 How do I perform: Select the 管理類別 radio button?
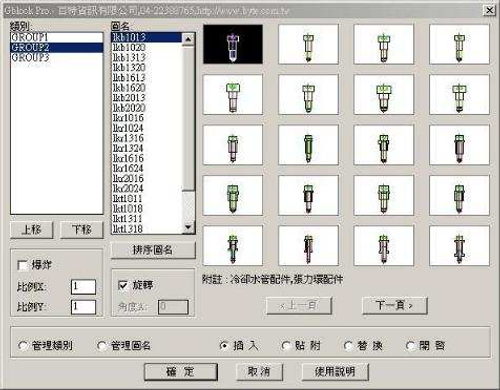pos(23,346)
